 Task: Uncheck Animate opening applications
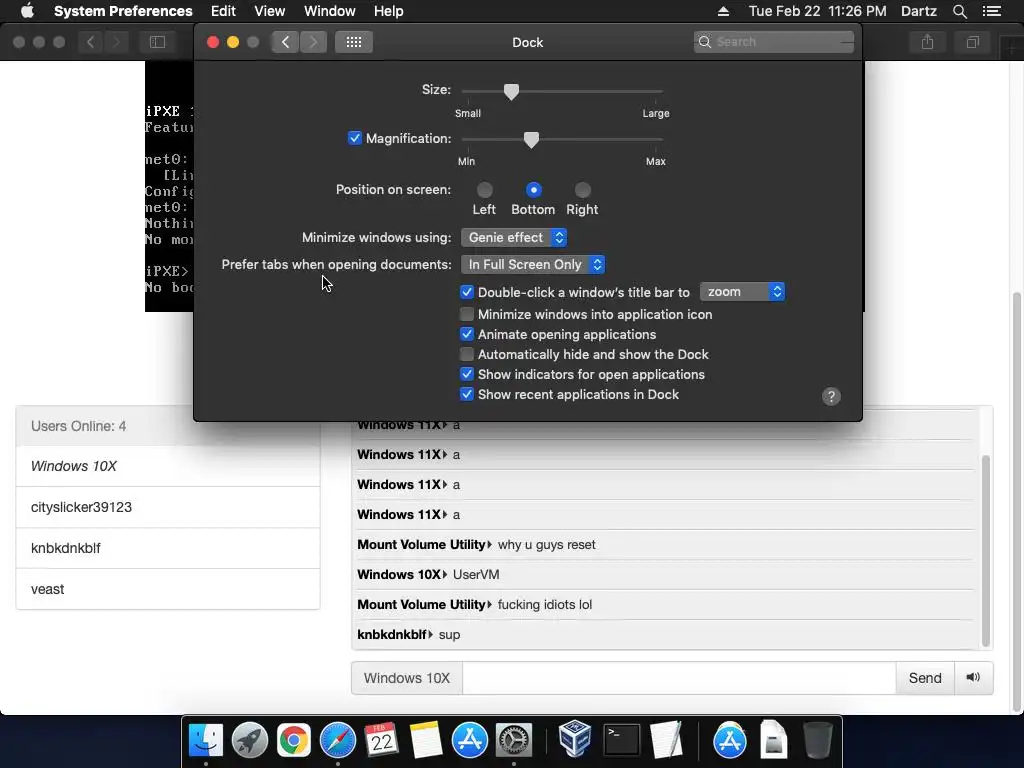coord(467,334)
